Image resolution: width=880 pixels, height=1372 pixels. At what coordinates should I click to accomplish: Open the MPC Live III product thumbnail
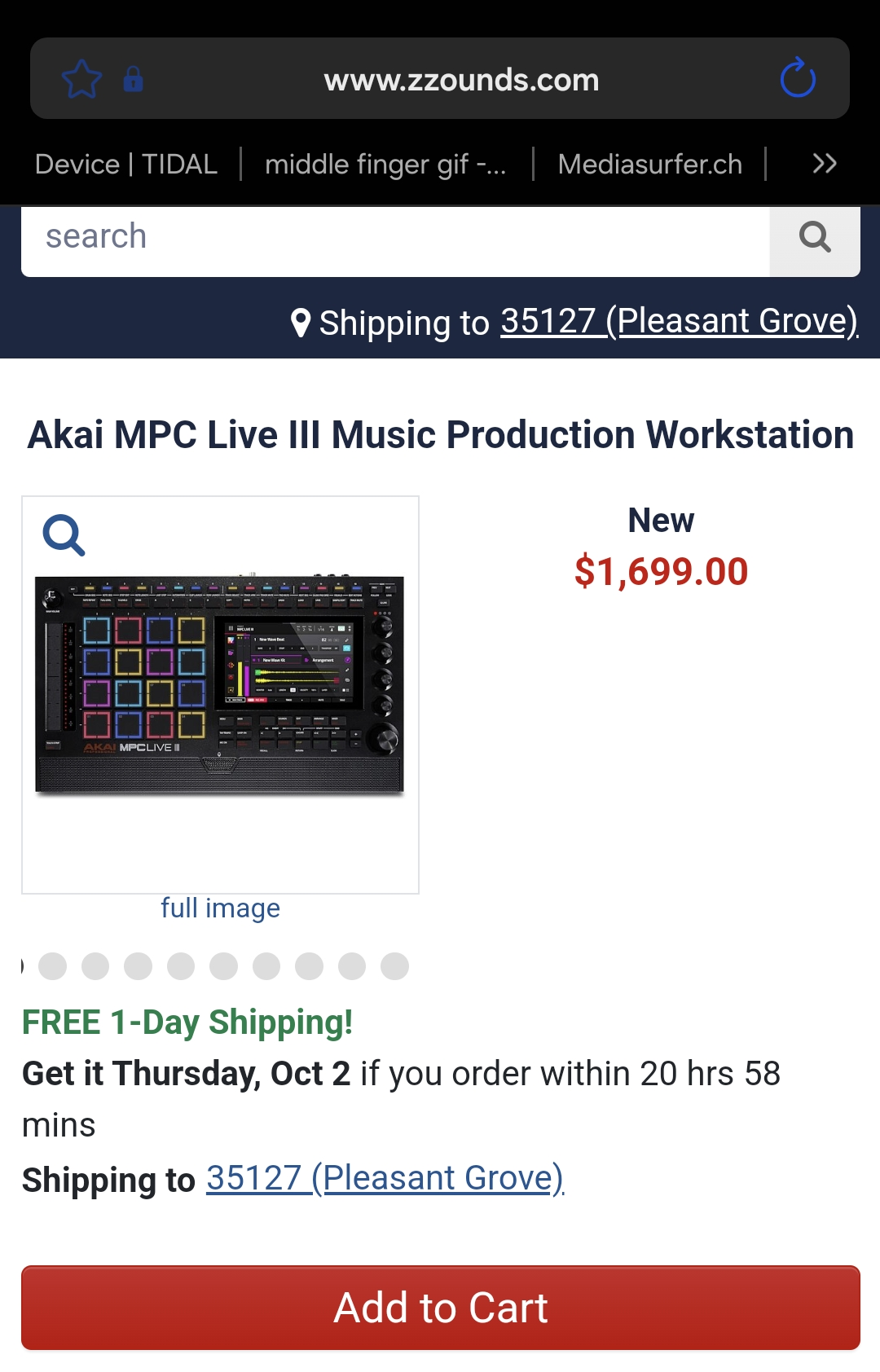click(x=220, y=684)
